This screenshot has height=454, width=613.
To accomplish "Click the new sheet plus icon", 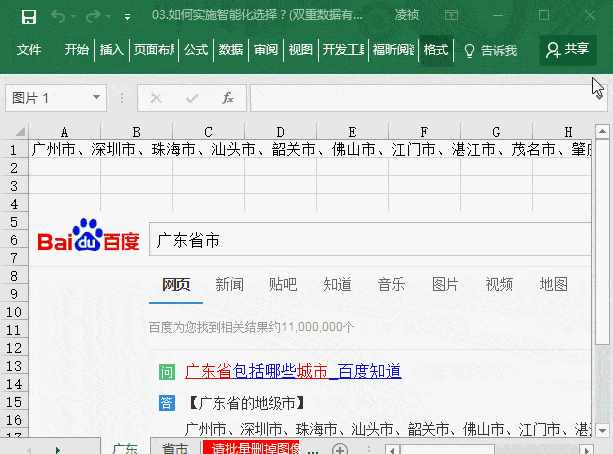I will coord(340,449).
